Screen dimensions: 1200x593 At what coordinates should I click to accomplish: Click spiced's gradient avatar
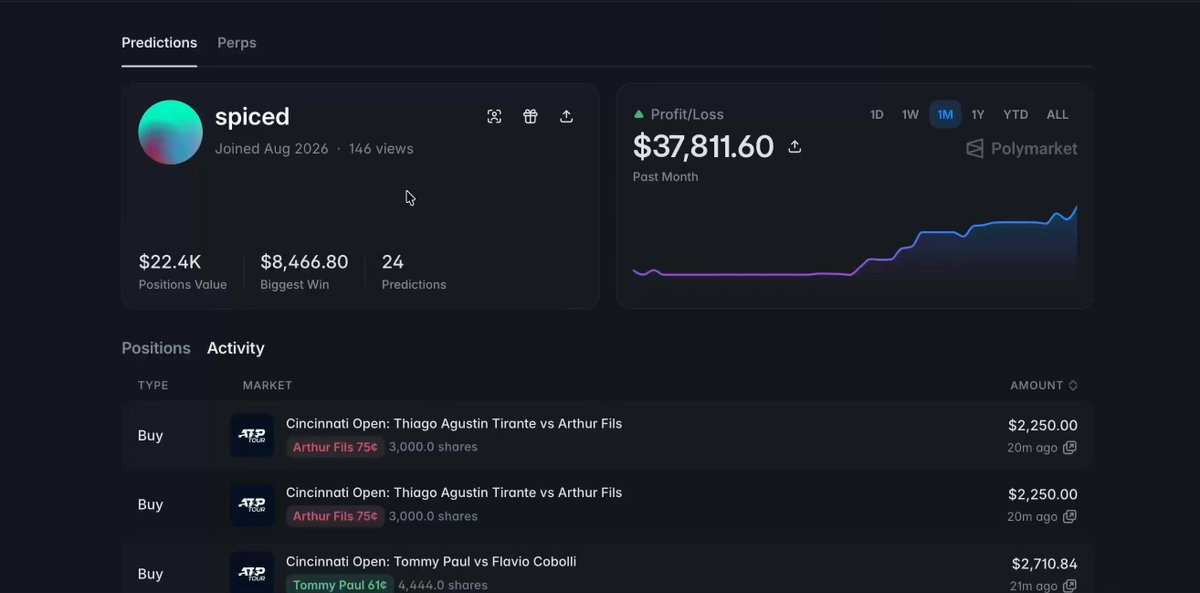(x=170, y=132)
